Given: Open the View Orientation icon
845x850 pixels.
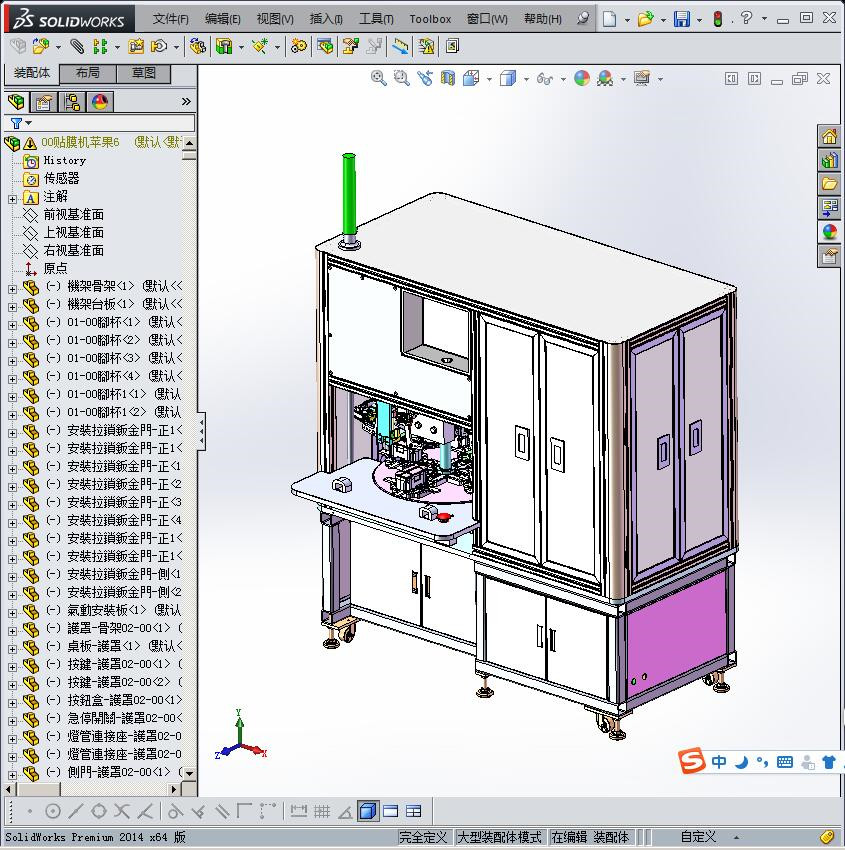Looking at the screenshot, I should coord(471,79).
